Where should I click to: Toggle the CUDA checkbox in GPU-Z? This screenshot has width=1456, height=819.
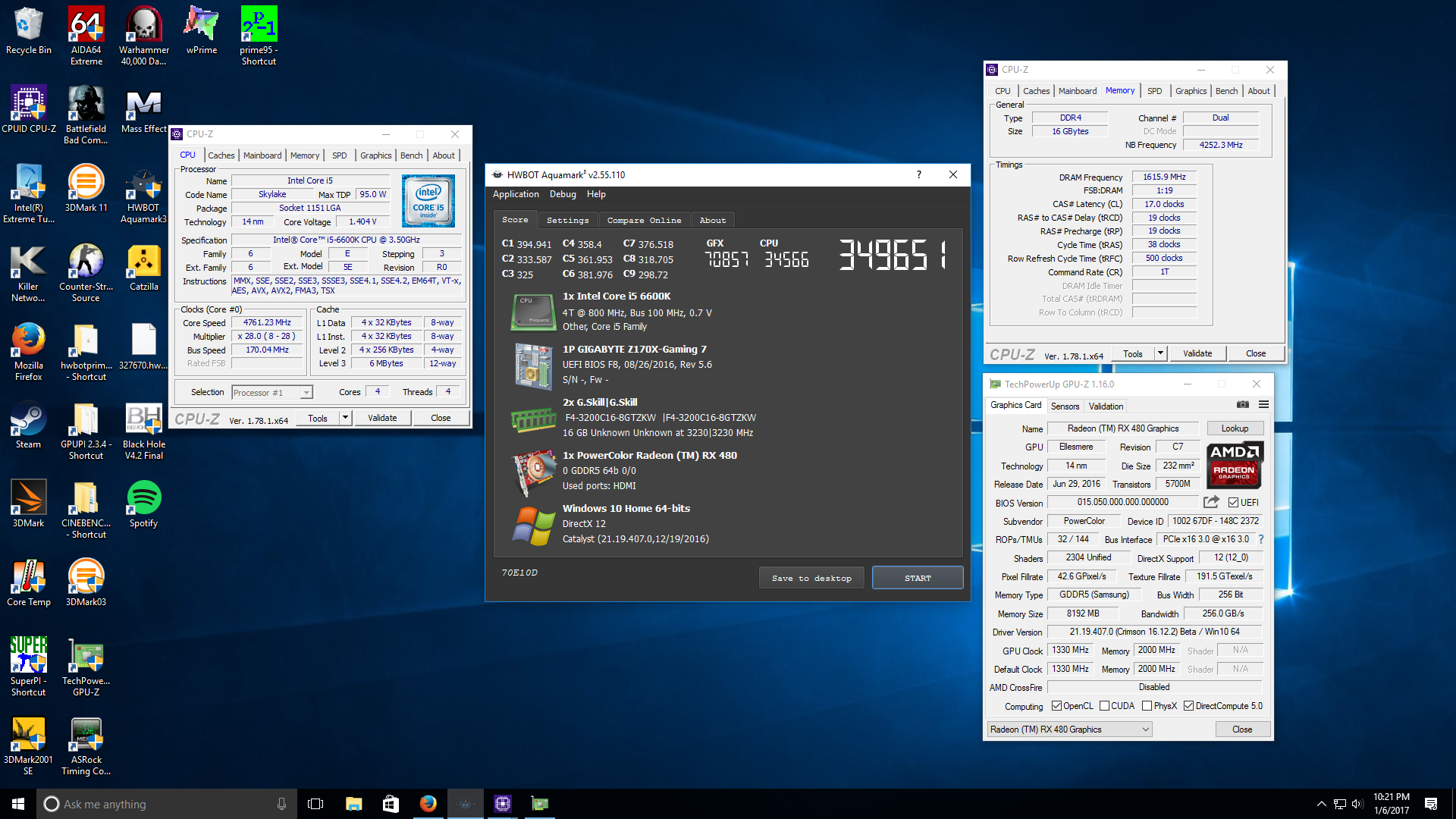click(x=1104, y=706)
